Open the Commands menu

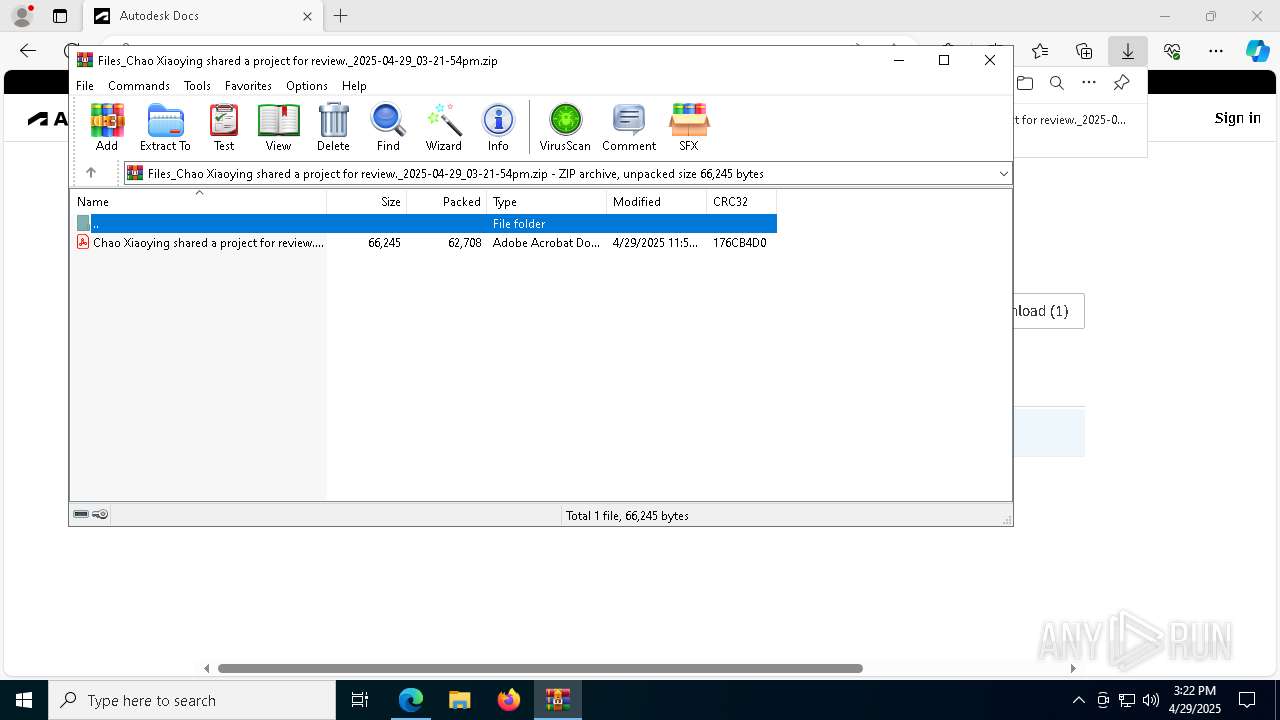point(139,86)
